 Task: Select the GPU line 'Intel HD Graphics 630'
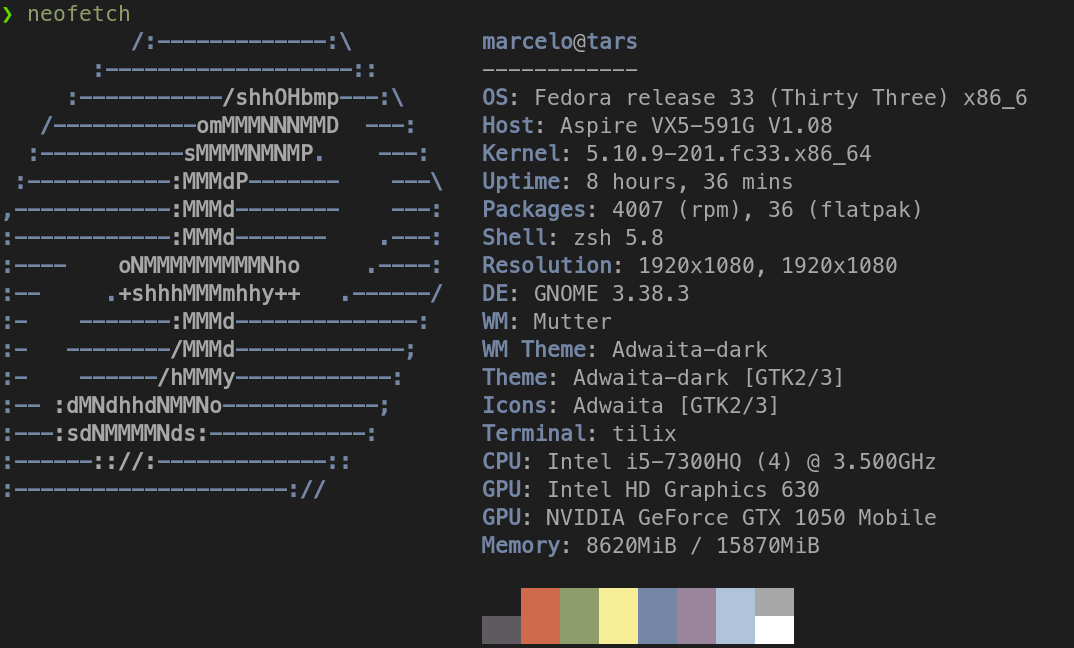683,490
